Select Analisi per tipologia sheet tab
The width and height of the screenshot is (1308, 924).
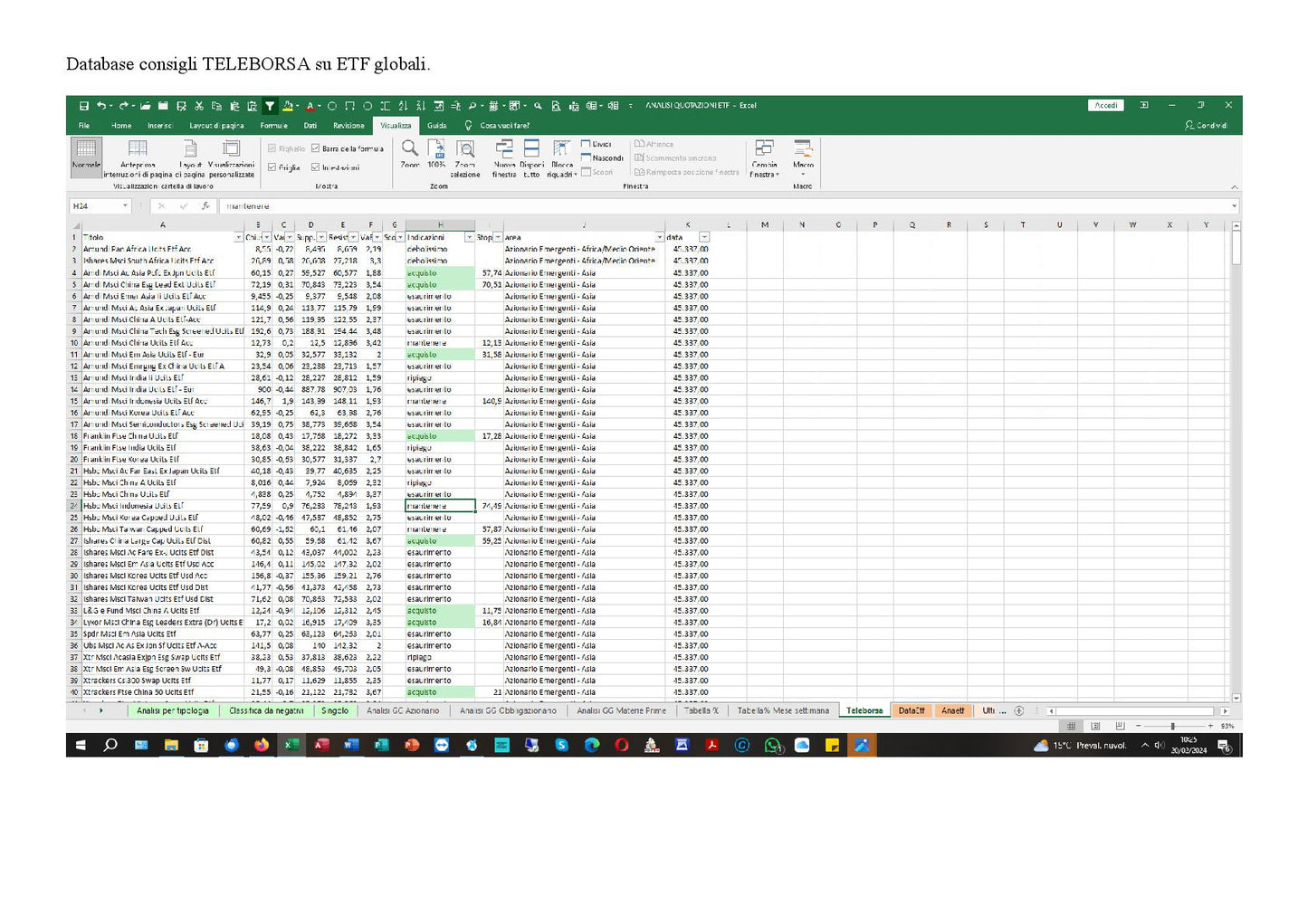click(173, 711)
